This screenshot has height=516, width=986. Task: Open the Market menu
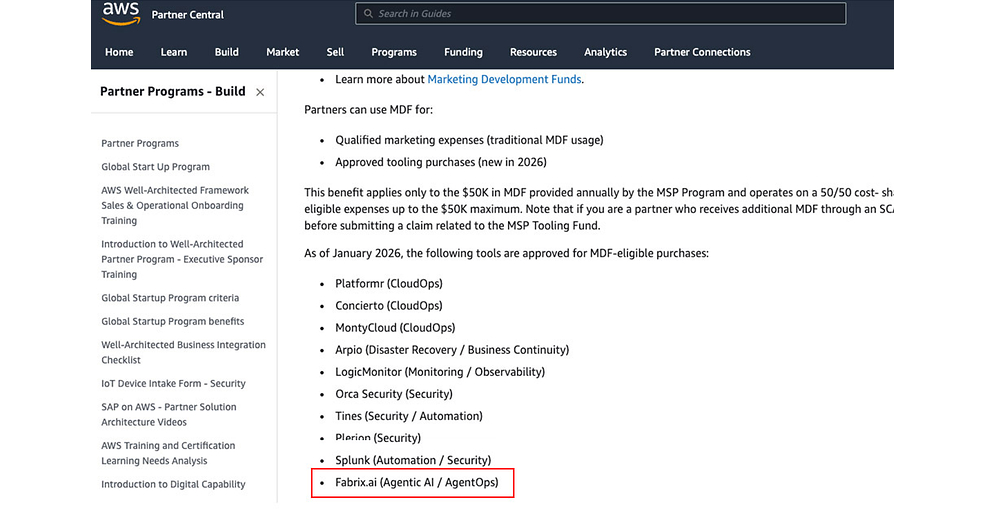pos(282,52)
